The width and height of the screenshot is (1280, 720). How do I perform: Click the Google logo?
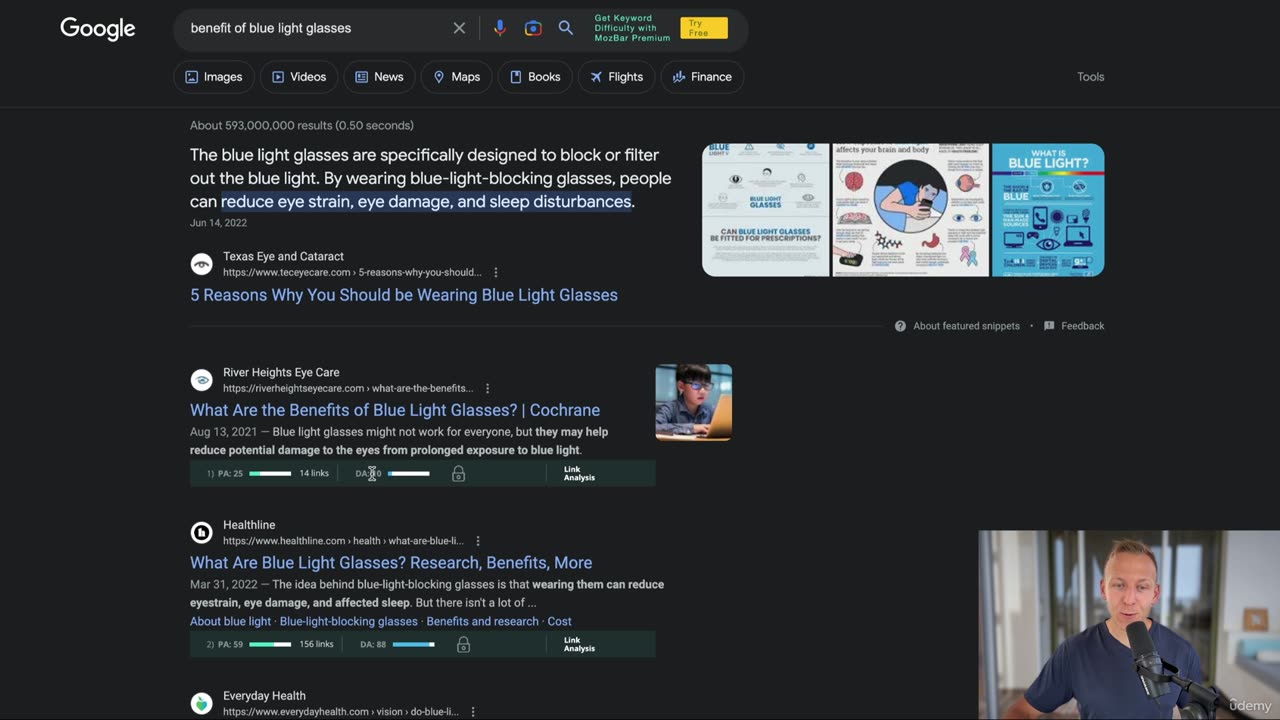pos(98,29)
